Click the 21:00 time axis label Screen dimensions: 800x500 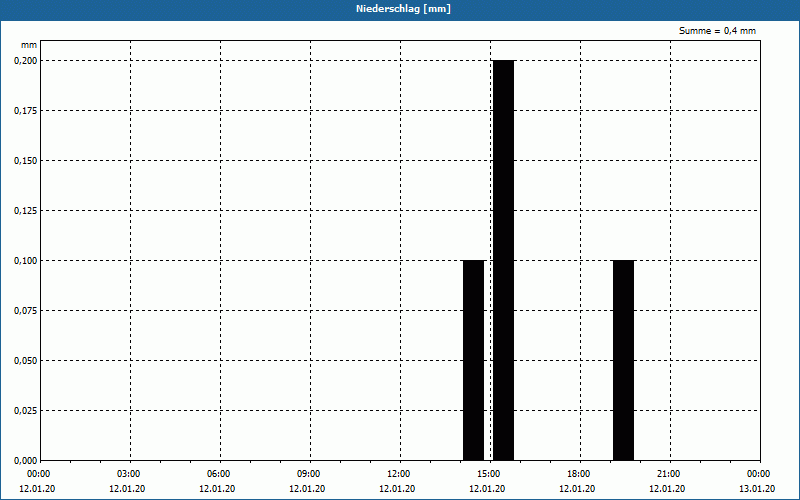click(x=670, y=474)
